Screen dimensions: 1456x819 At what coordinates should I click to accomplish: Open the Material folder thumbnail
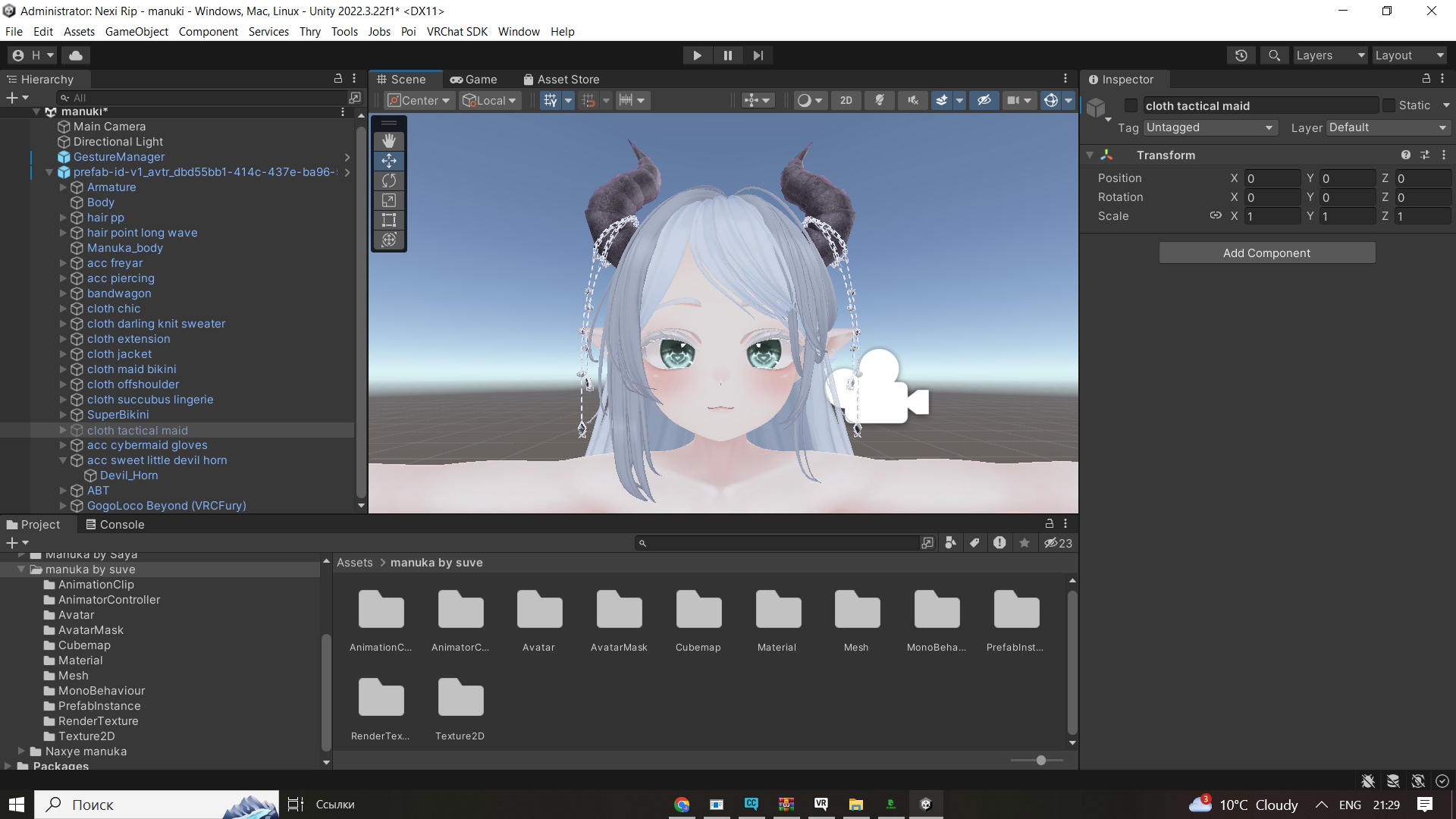point(777,620)
